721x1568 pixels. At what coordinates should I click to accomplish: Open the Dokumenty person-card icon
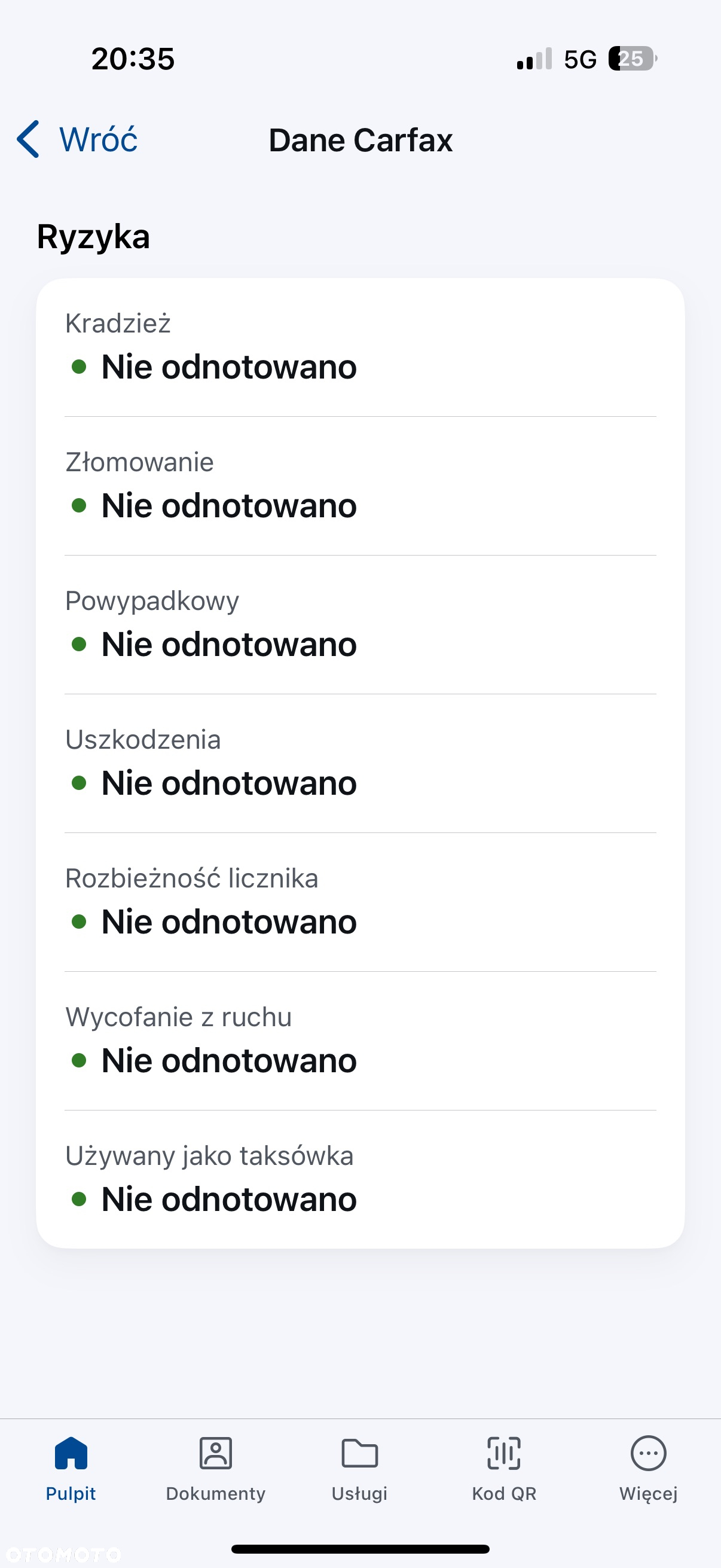tap(216, 1453)
